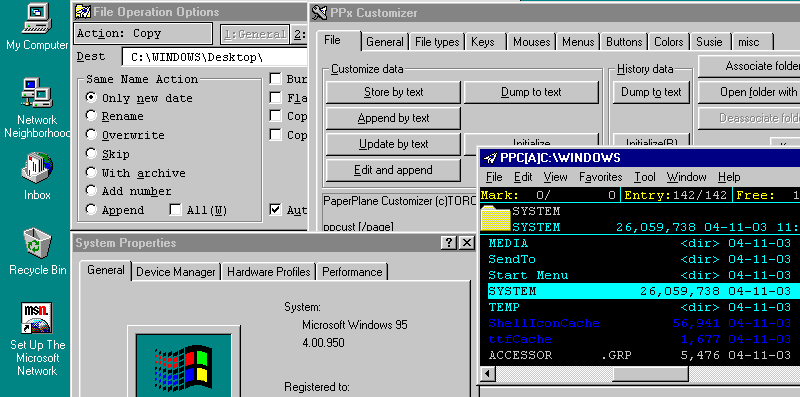Click the File Operation Options title bar icon

83,12
